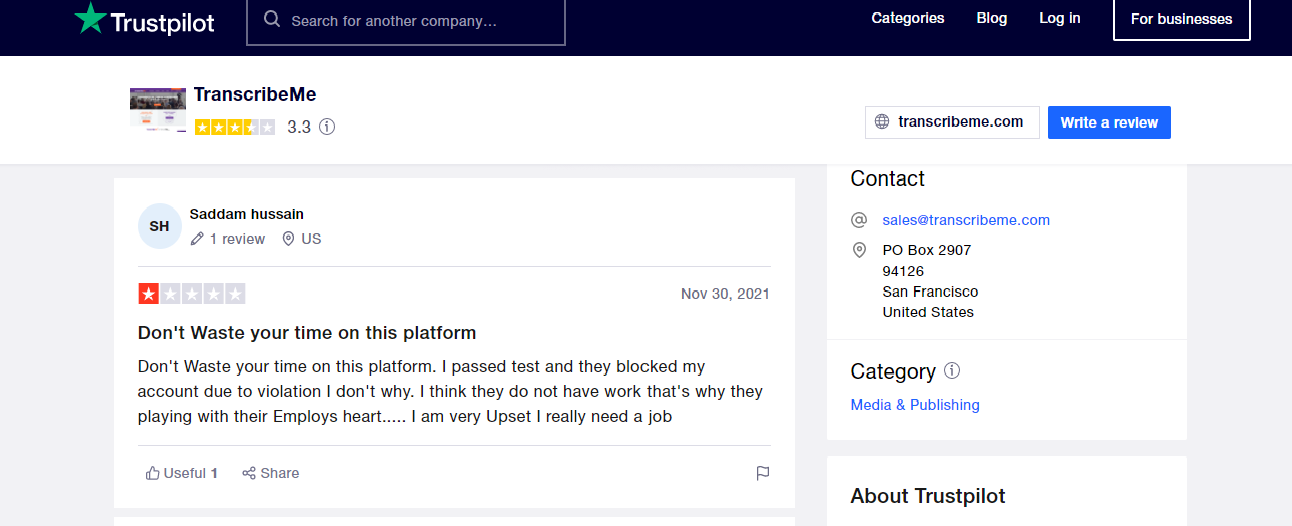Flag the review with the flag icon
This screenshot has width=1292, height=526.
[x=763, y=473]
